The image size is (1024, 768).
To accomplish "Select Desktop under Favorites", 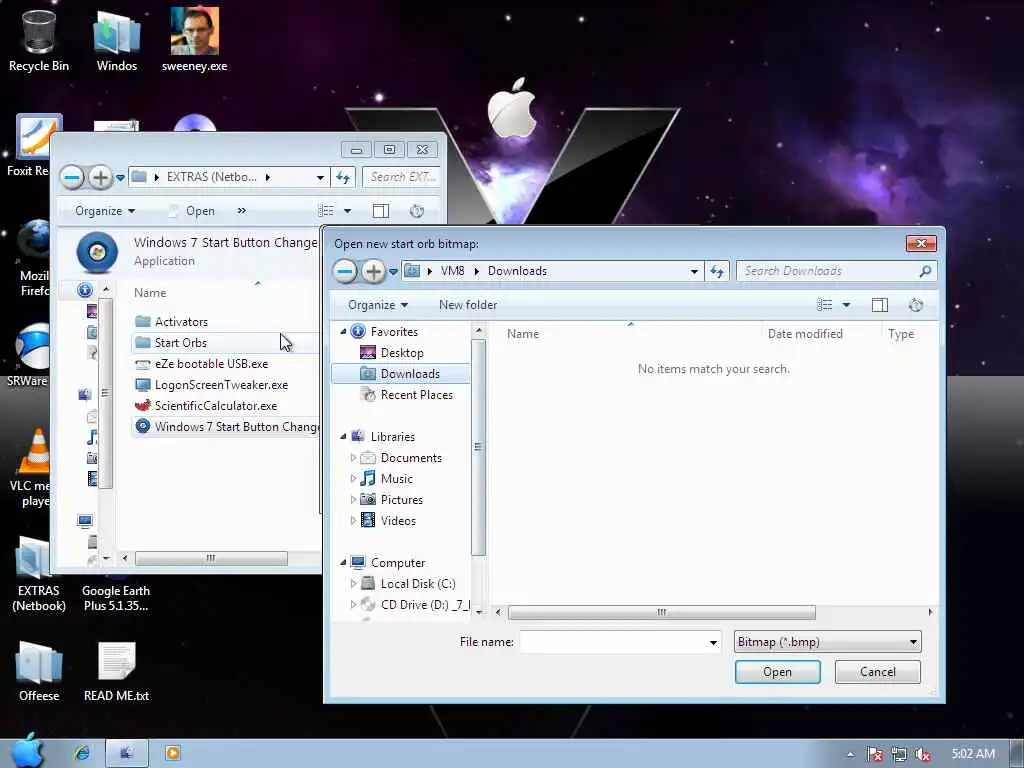I will [x=402, y=353].
